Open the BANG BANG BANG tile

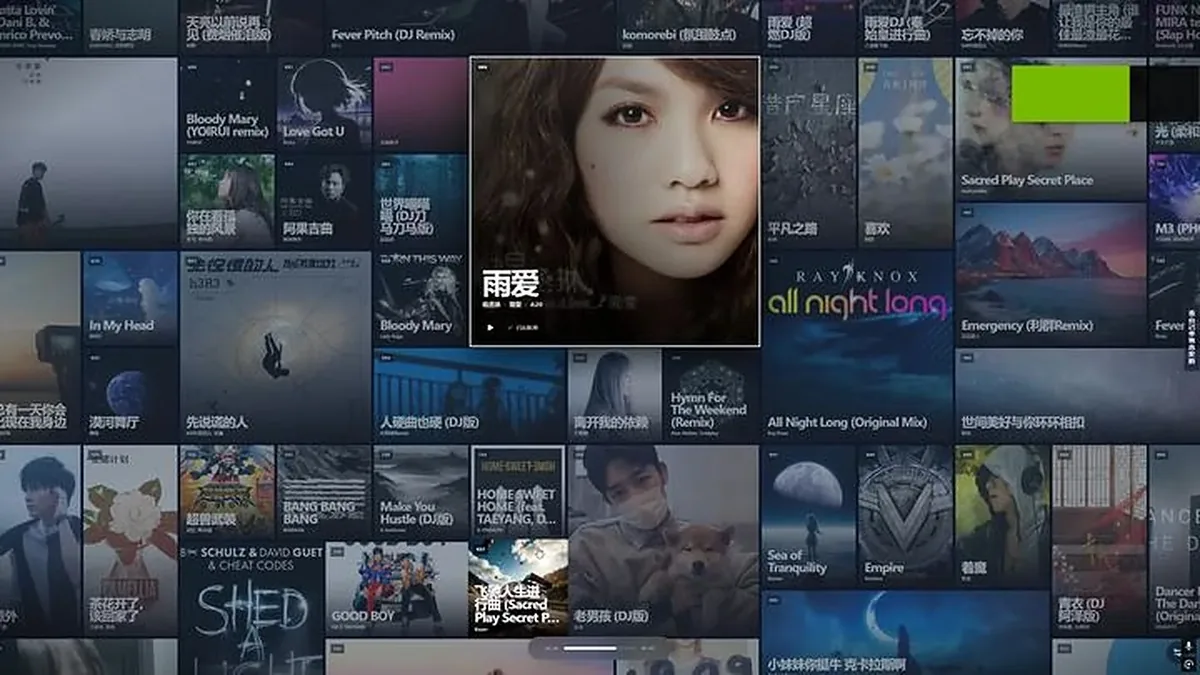coord(324,492)
